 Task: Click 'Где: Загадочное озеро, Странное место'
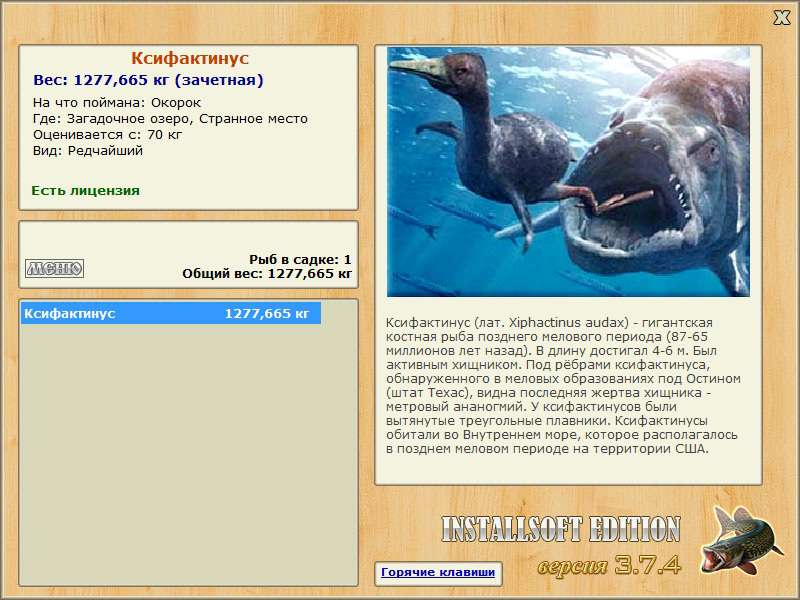click(x=170, y=119)
